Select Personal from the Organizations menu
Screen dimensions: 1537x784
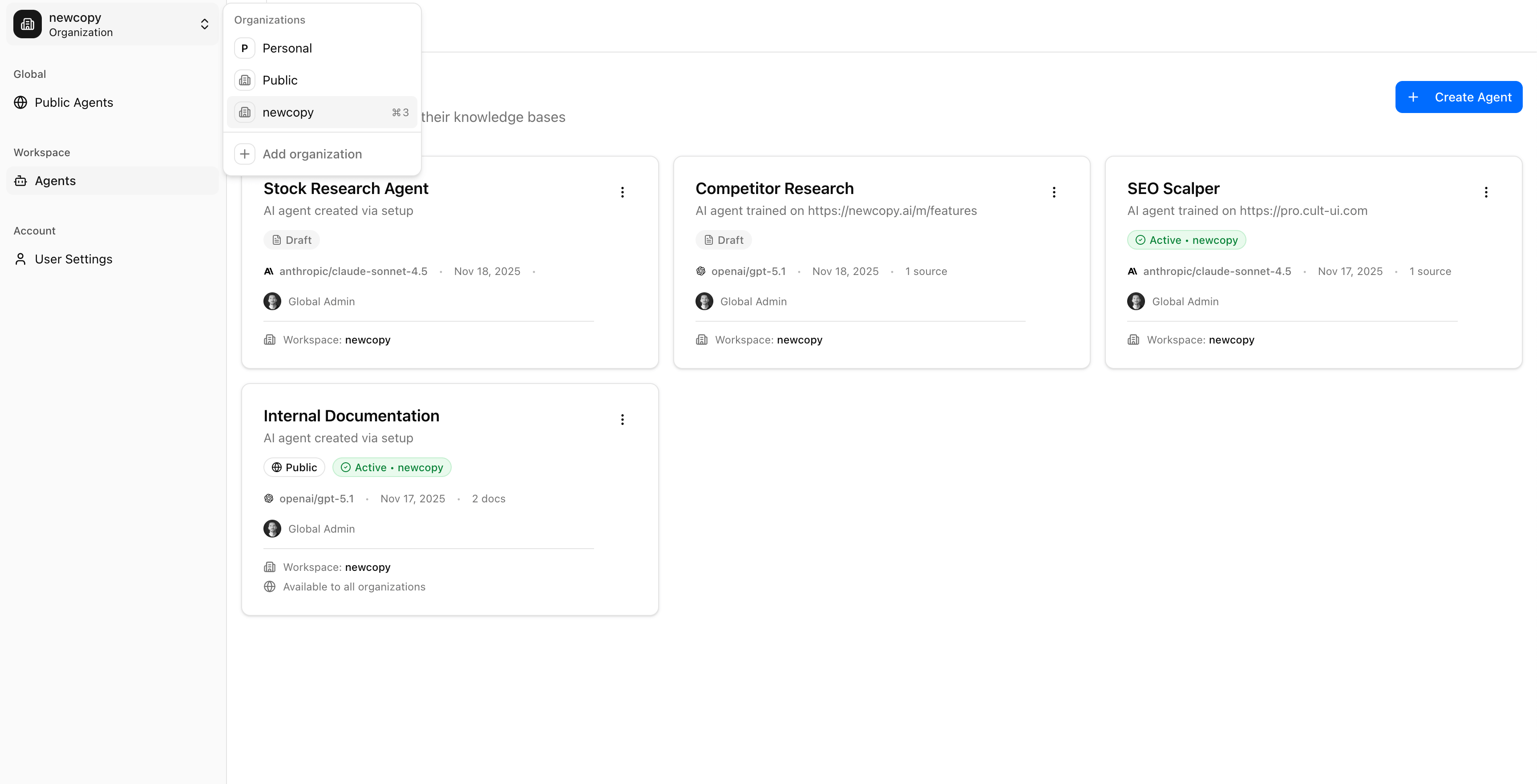pos(287,48)
